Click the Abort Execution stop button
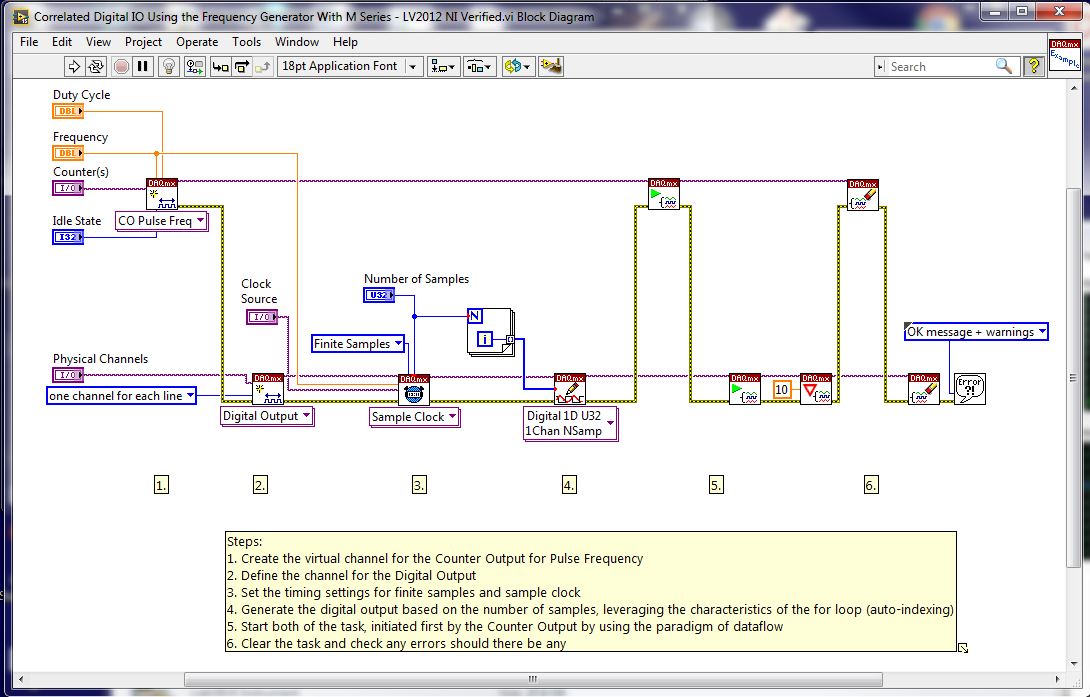Image resolution: width=1090 pixels, height=697 pixels. pos(121,67)
